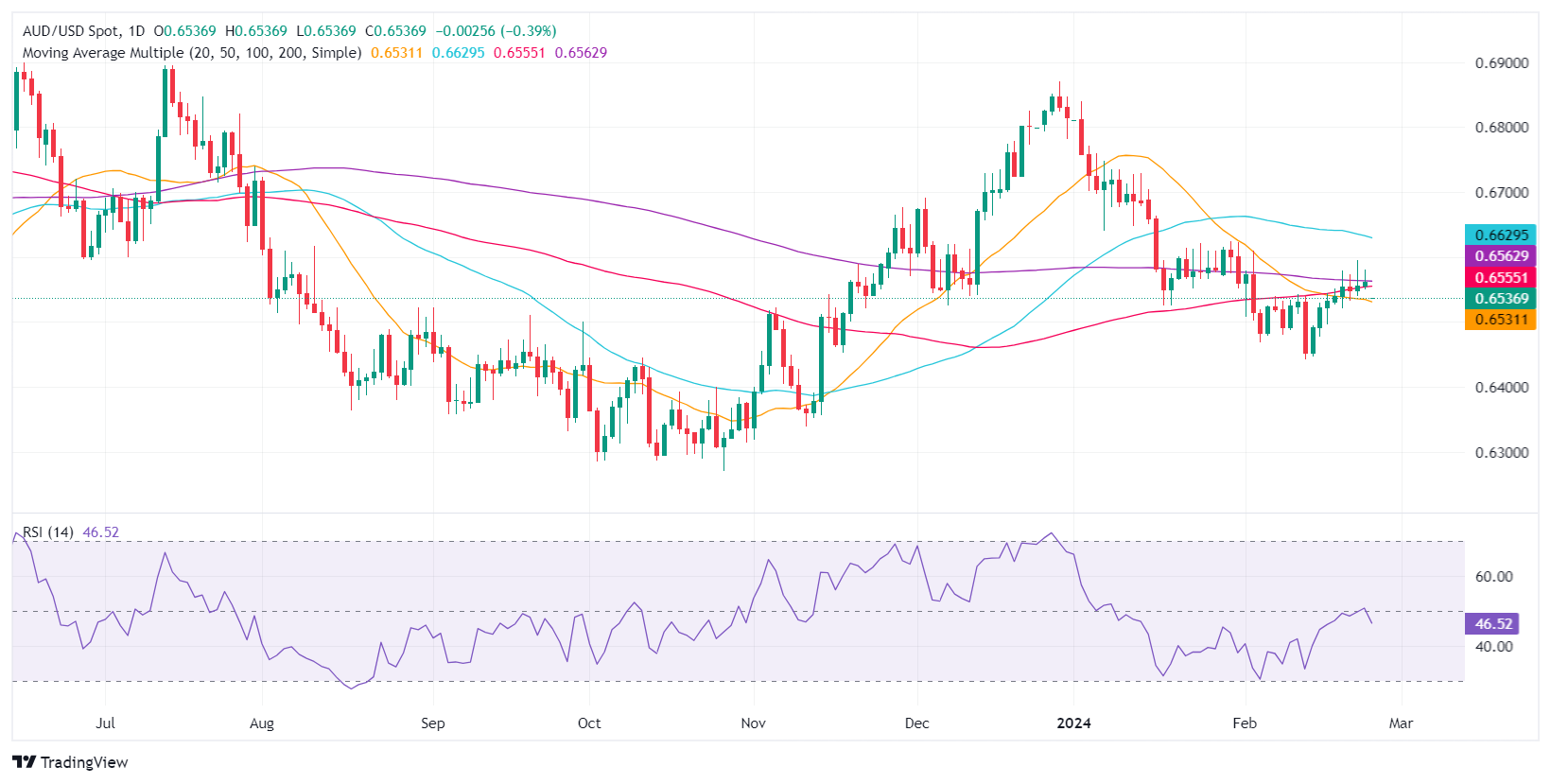Screen dimensions: 1551x784
Task: Click the Nov label on the time axis
Action: [753, 723]
